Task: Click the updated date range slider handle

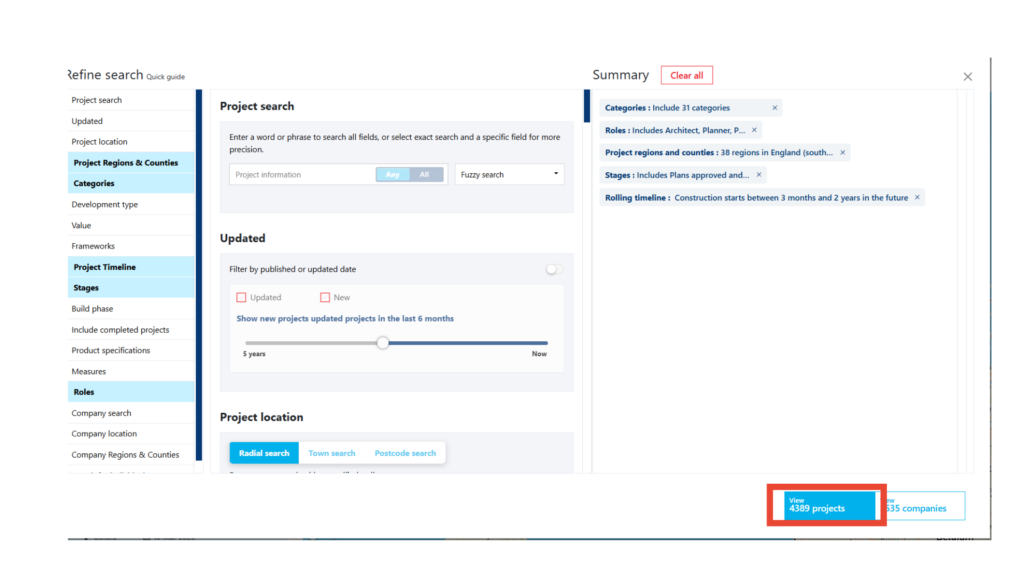Action: (x=383, y=343)
